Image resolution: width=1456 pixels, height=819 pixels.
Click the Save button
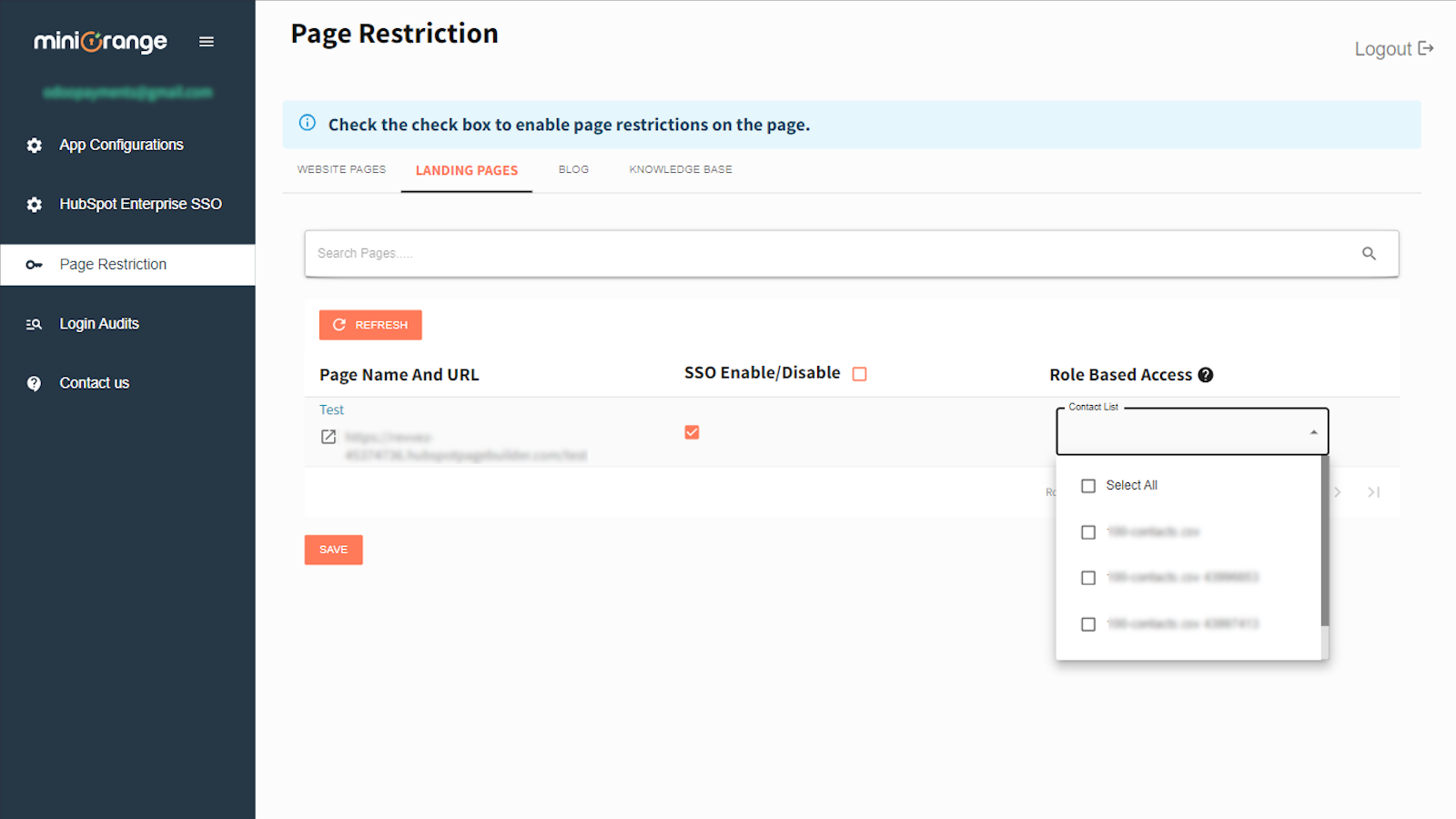pyautogui.click(x=333, y=550)
